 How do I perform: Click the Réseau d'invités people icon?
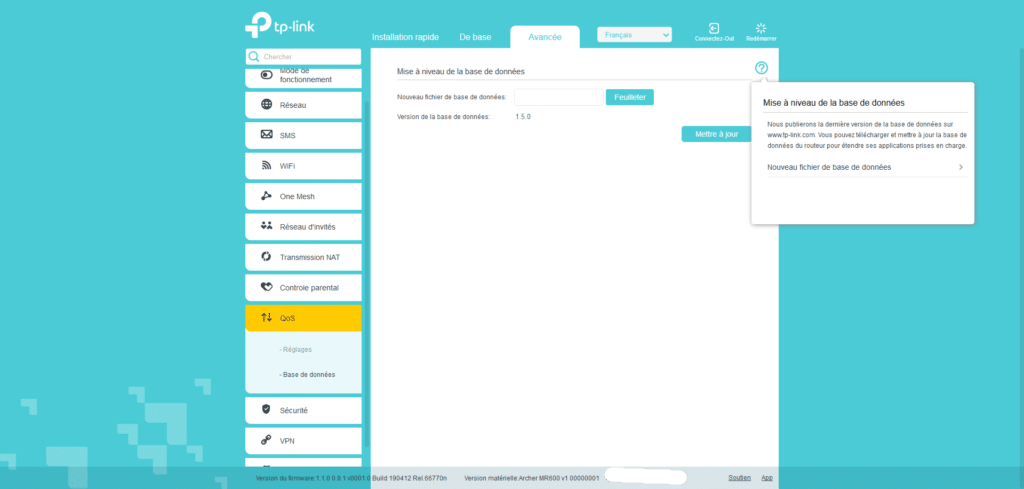(266, 226)
